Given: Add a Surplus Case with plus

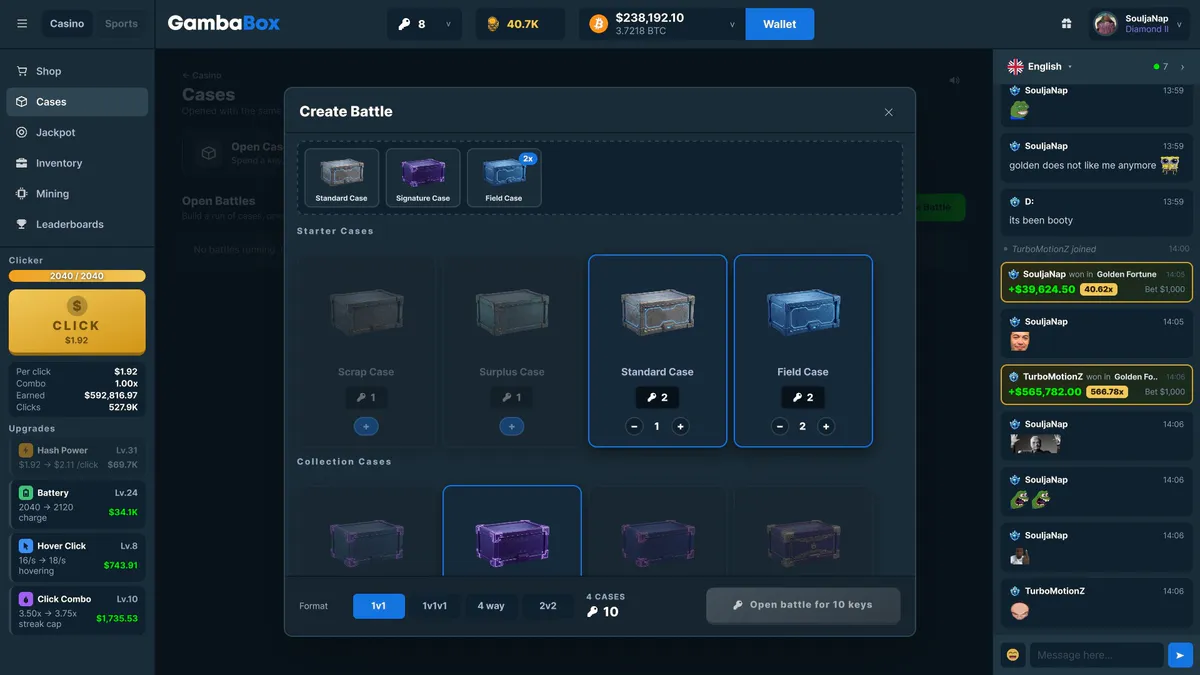Looking at the screenshot, I should coord(511,427).
